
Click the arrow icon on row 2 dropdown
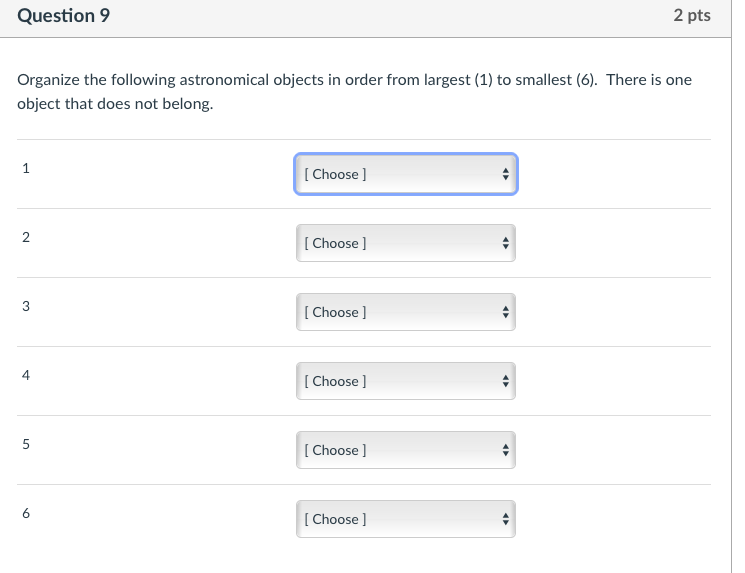pos(505,243)
